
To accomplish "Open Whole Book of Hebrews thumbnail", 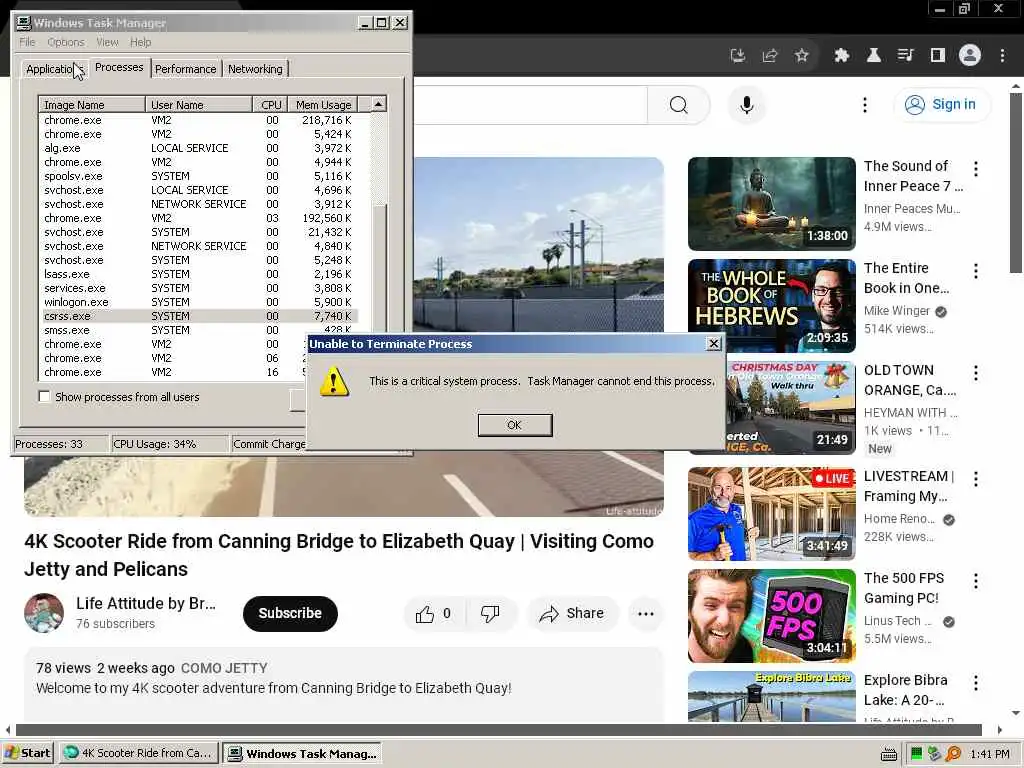I will [x=771, y=306].
